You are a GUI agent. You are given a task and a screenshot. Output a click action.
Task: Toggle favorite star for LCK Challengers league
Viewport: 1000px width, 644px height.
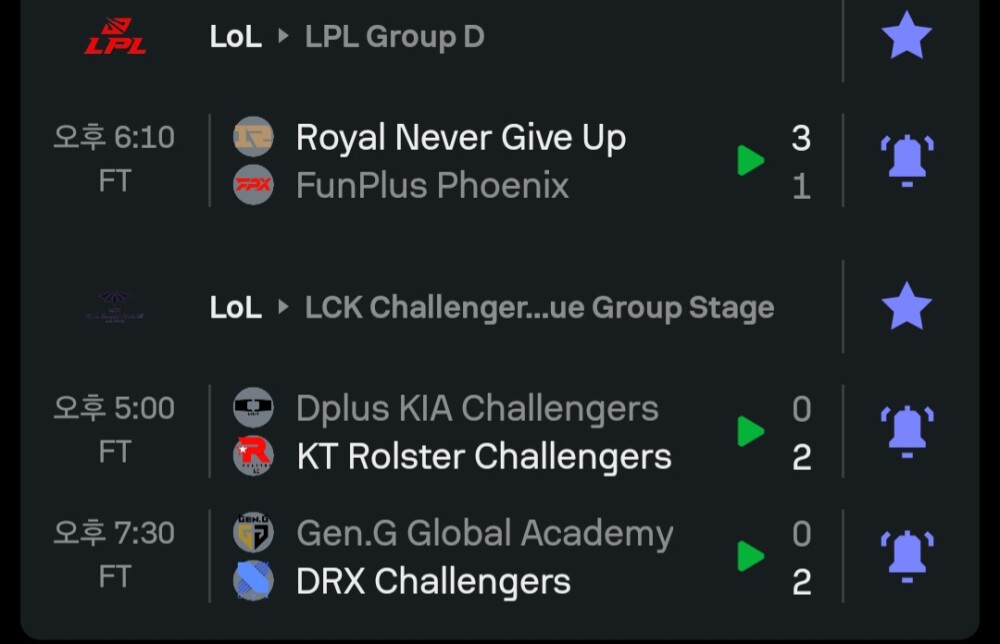coord(906,306)
